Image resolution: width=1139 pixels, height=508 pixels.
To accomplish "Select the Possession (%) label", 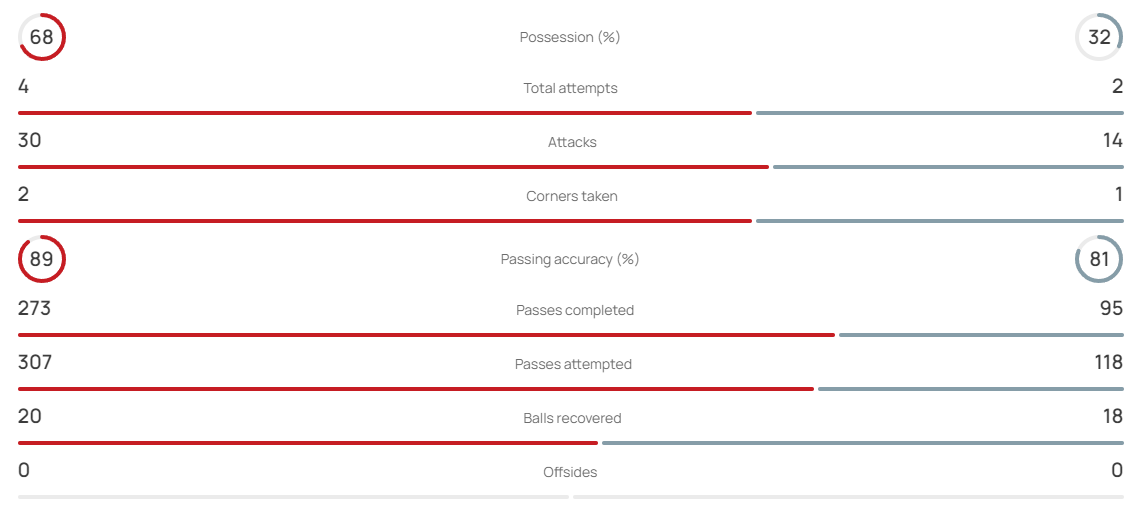I will (x=570, y=37).
